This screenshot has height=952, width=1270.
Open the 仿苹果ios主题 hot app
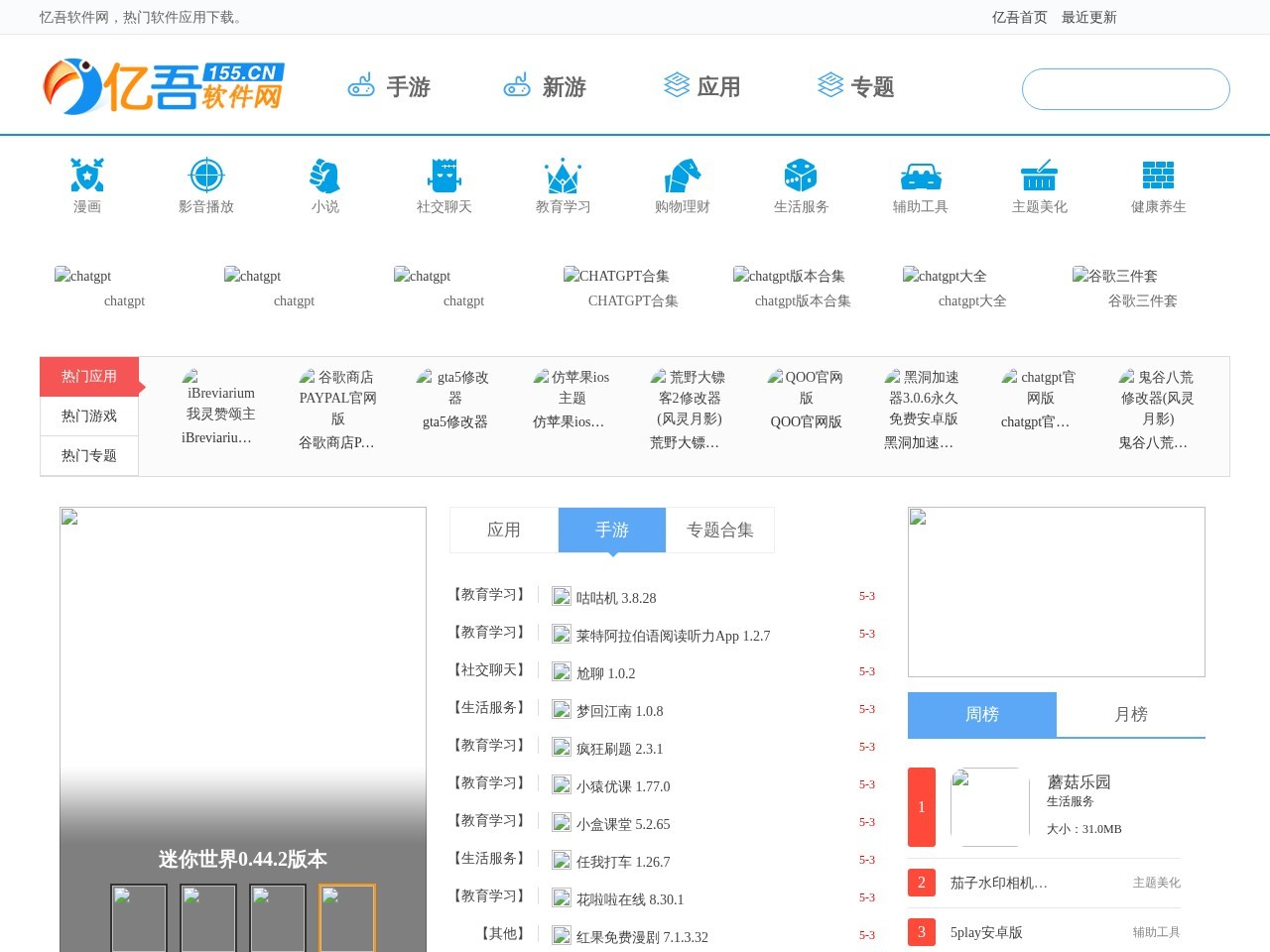571,399
